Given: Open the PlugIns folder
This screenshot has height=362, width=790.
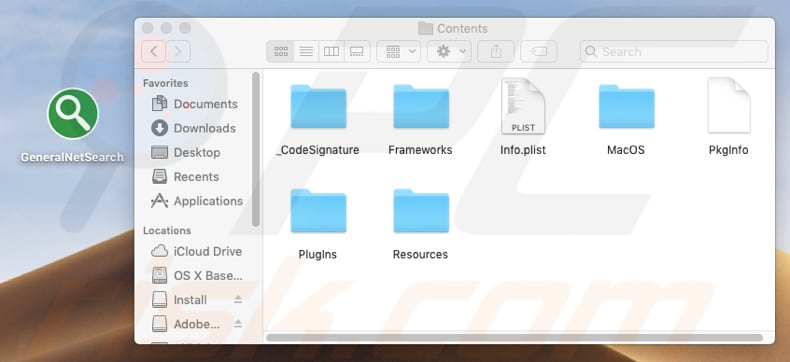Looking at the screenshot, I should click(318, 210).
